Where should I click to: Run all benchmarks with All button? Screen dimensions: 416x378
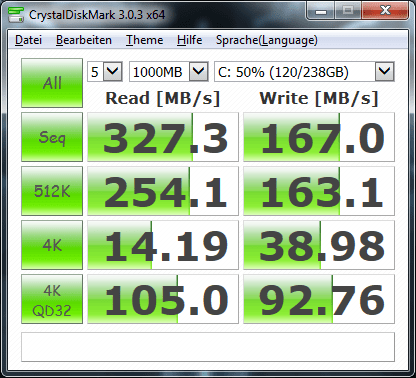point(52,83)
